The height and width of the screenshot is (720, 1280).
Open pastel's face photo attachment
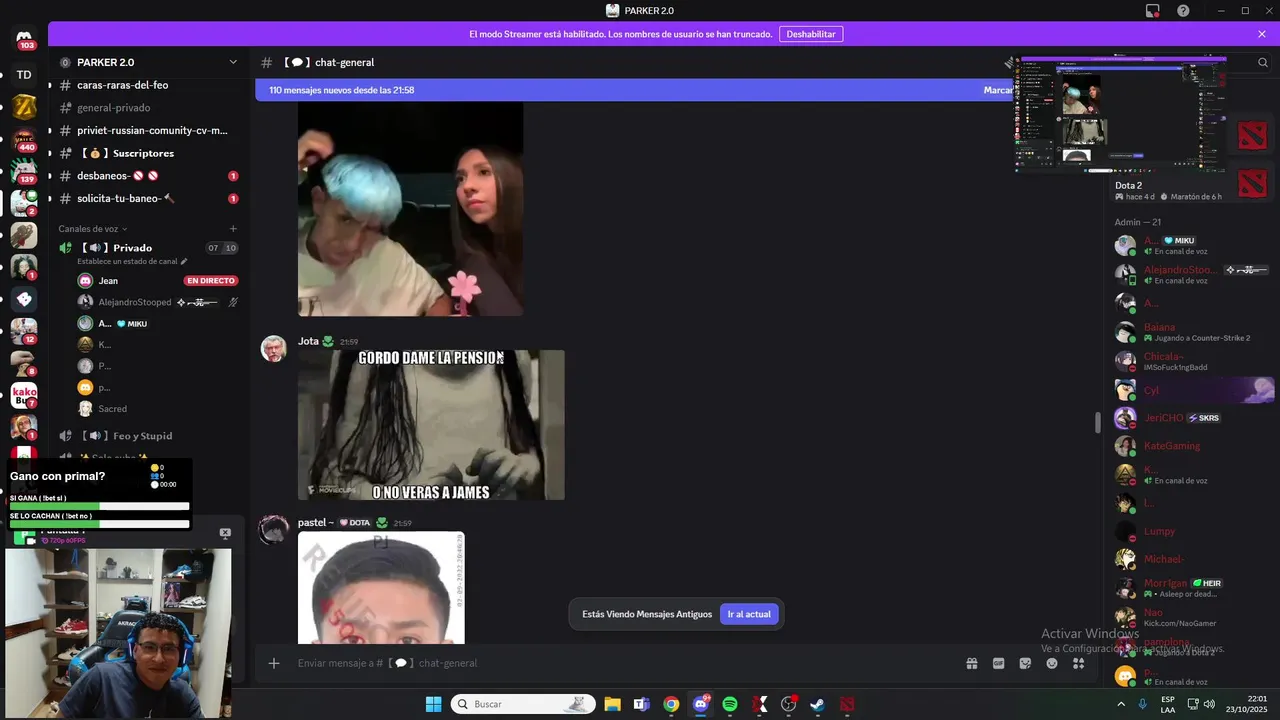tap(381, 588)
